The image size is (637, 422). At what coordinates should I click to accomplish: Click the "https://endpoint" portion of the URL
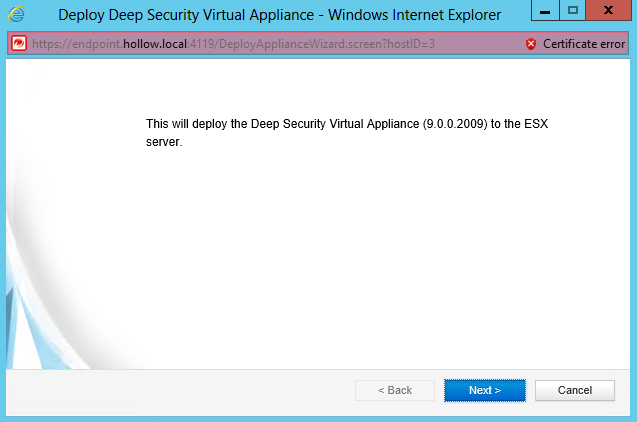click(75, 44)
